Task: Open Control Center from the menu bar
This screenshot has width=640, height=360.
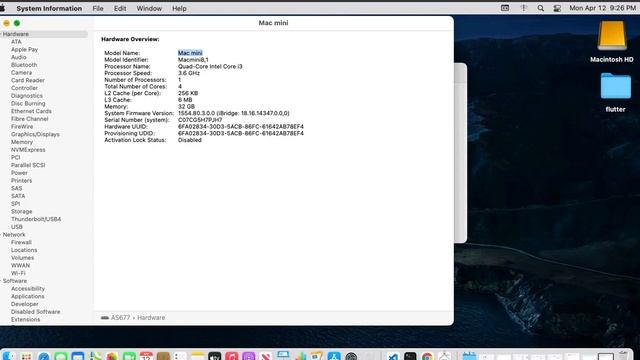Action: pos(557,8)
